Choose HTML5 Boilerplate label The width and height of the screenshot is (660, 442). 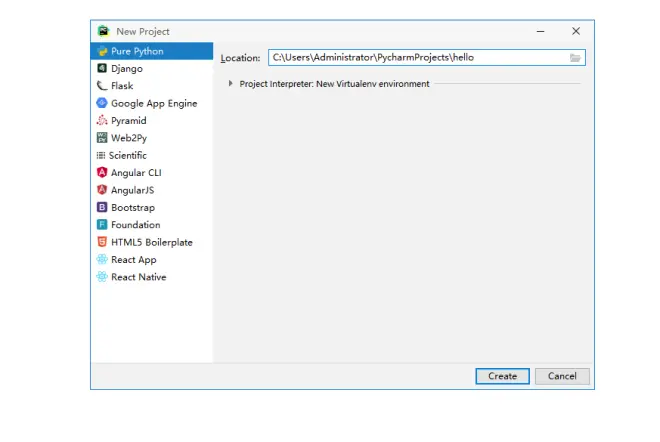152,242
